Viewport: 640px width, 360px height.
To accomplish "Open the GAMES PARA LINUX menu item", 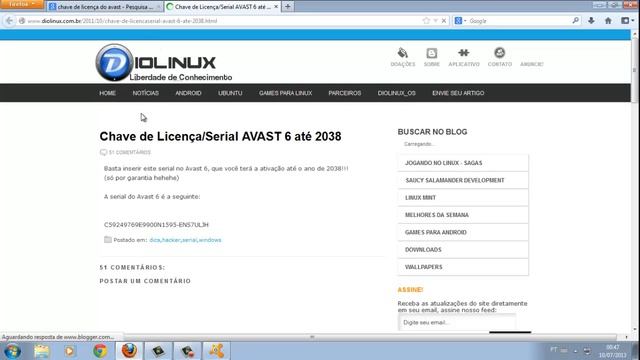I will 285,93.
